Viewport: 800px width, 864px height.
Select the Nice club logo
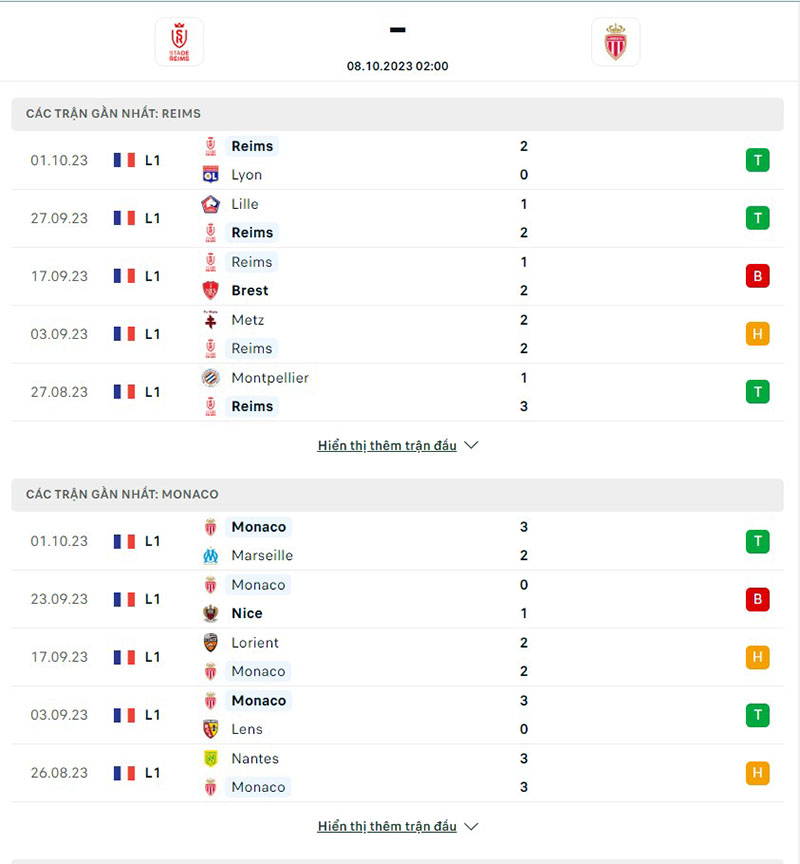(212, 613)
